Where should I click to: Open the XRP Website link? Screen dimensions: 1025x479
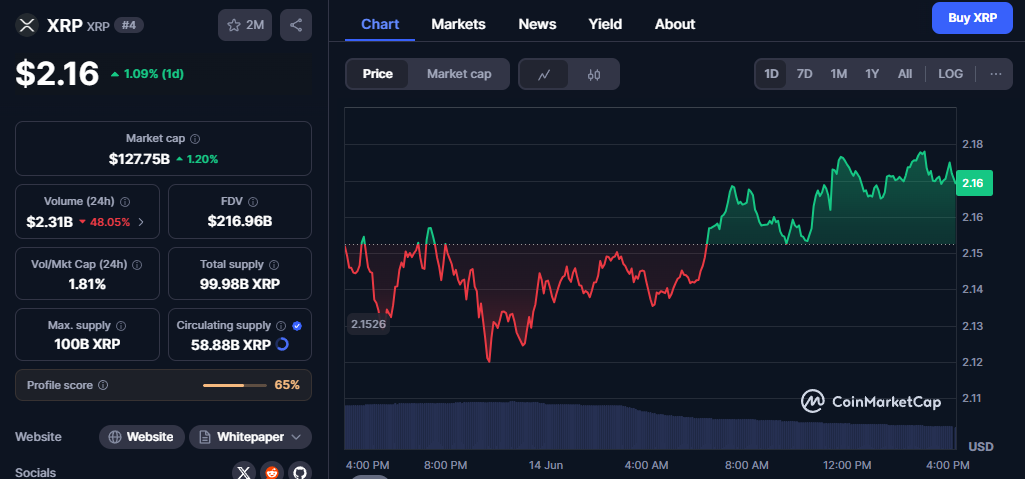[141, 437]
